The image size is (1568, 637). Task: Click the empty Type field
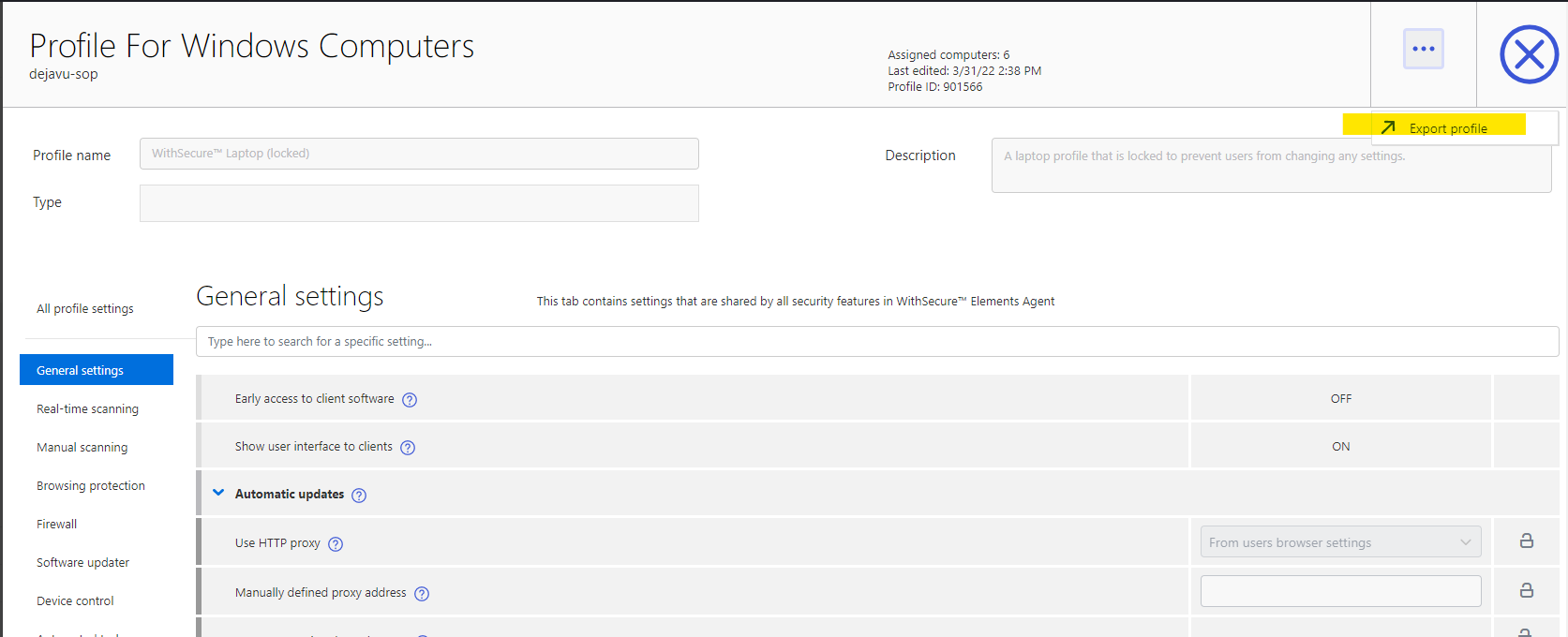tap(419, 203)
